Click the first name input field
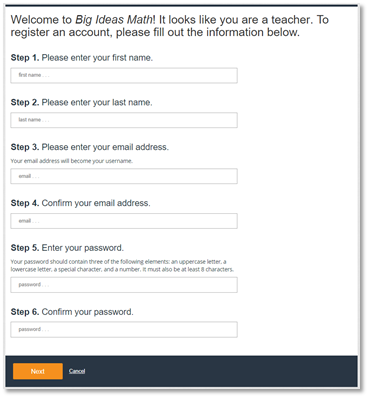Screen dimensions: 369x398 tap(124, 75)
